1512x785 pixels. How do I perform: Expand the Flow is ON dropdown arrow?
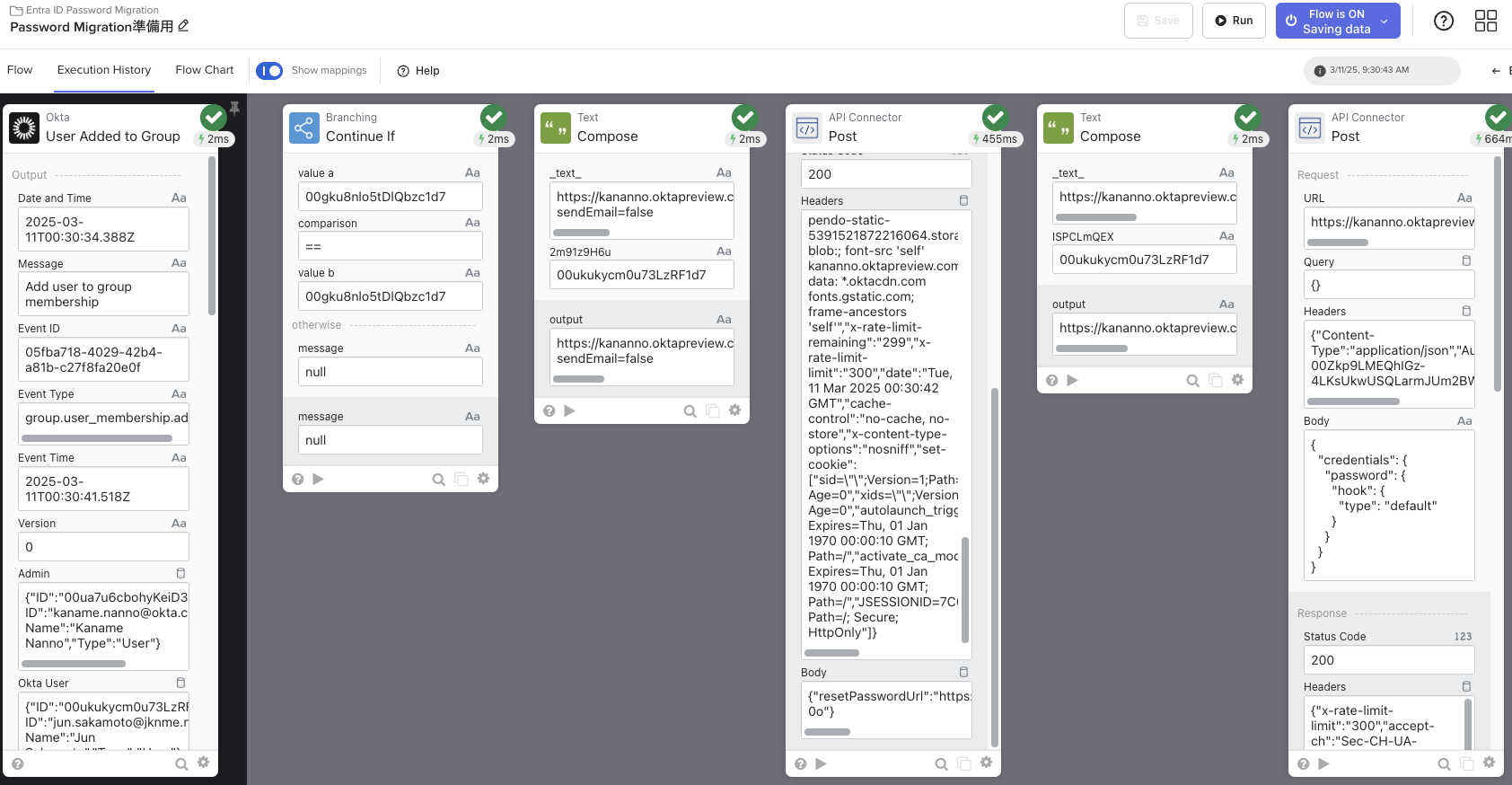[x=1384, y=21]
